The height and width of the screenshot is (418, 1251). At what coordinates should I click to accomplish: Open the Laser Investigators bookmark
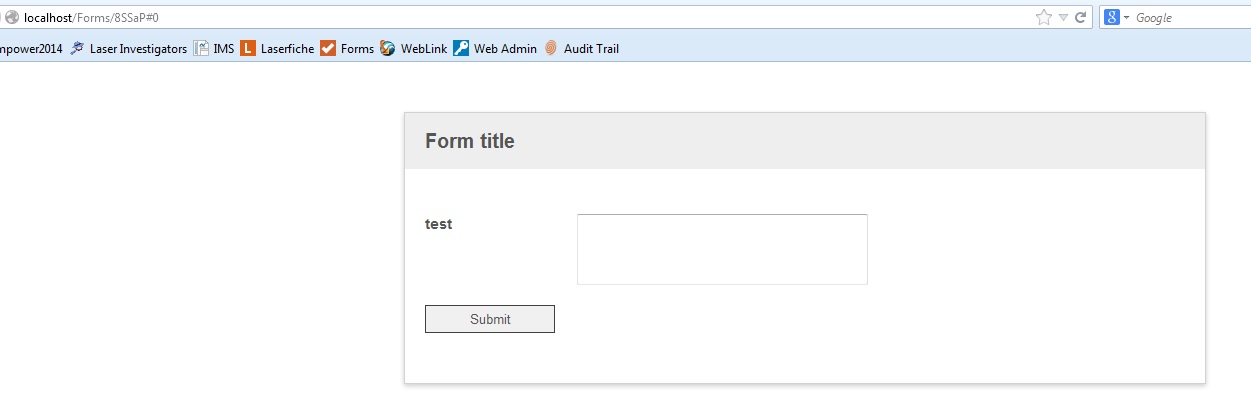pyautogui.click(x=137, y=48)
